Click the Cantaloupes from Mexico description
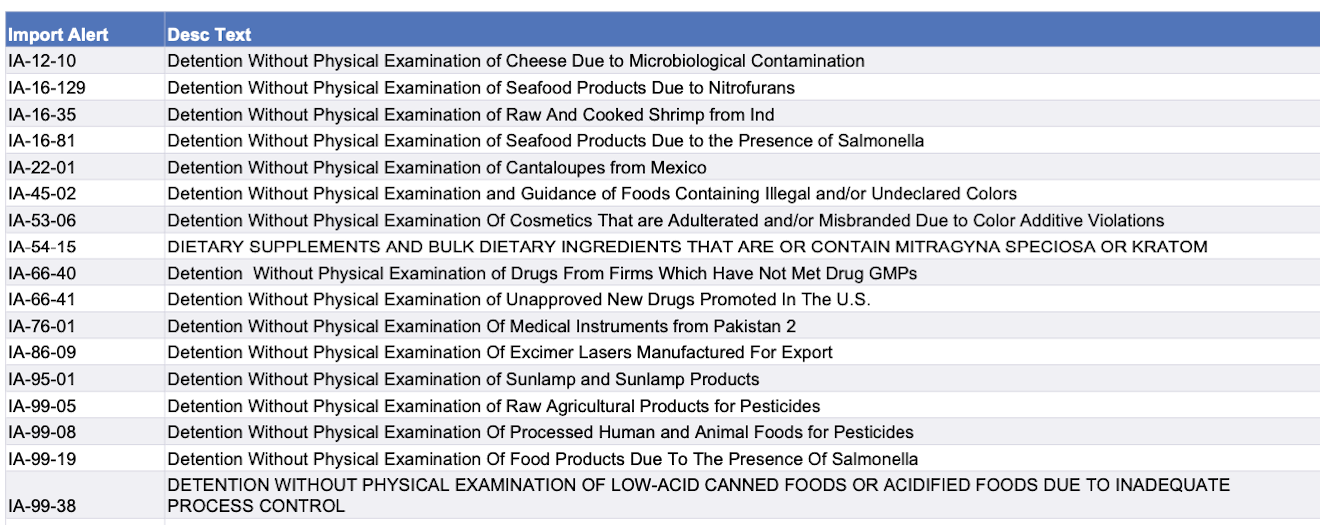The width and height of the screenshot is (1320, 525). click(742, 167)
